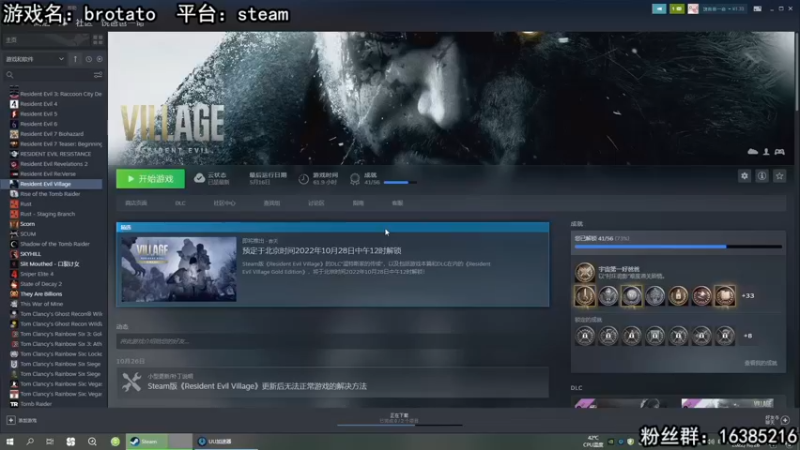Viewport: 800px width, 450px height.
Task: Click the Rust game icon
Action: click(14, 204)
